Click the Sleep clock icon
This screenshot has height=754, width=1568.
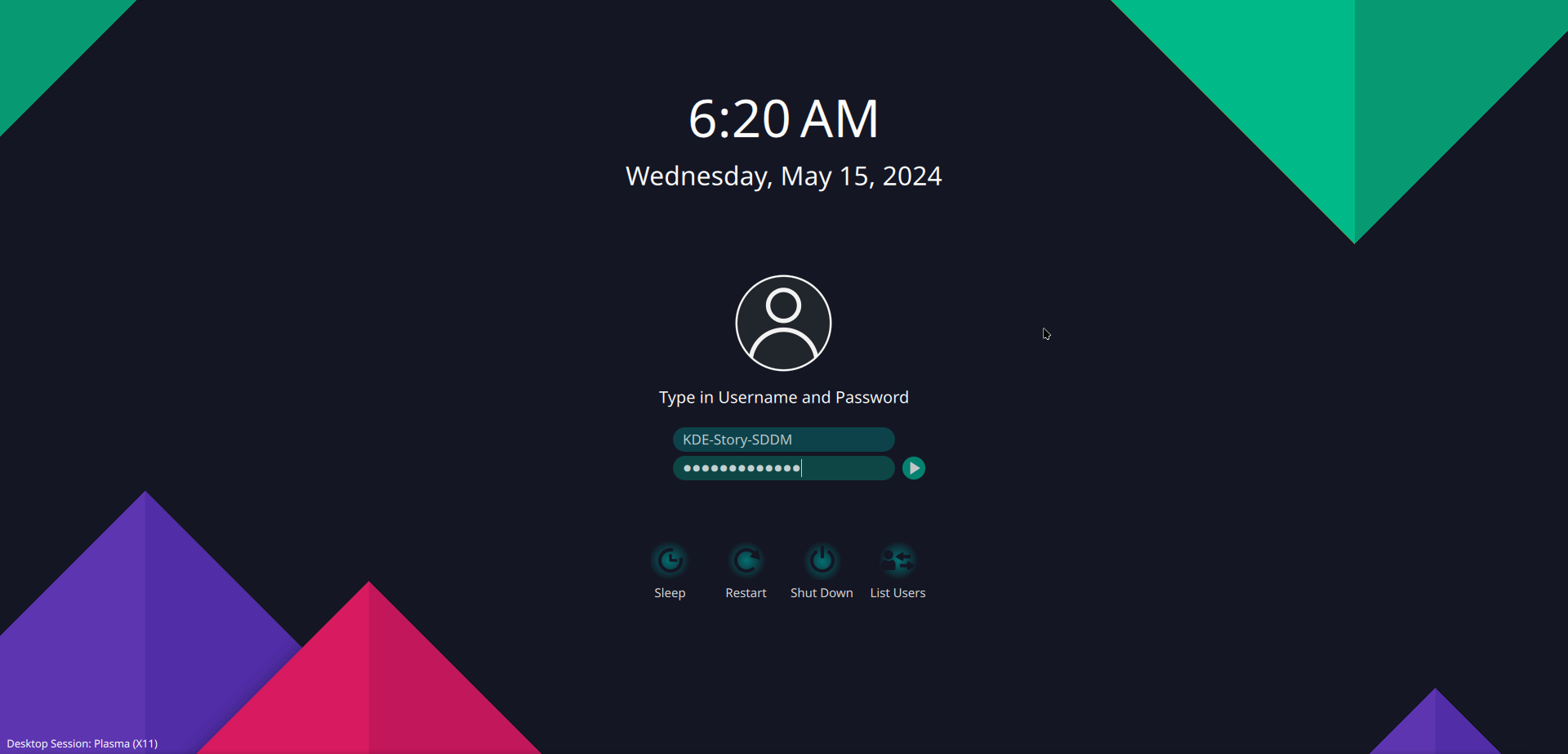click(670, 560)
